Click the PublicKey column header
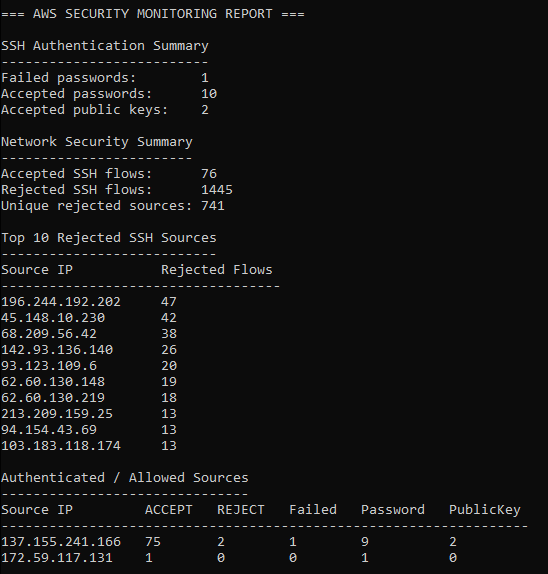Screen dimensions: 548x574 click(485, 510)
